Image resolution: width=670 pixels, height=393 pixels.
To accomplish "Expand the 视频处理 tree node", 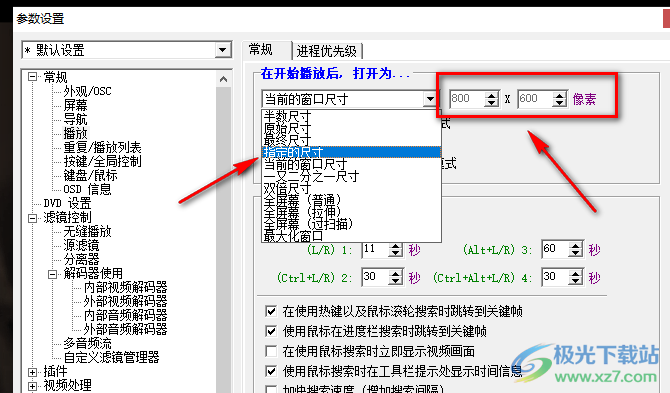I will [32, 386].
